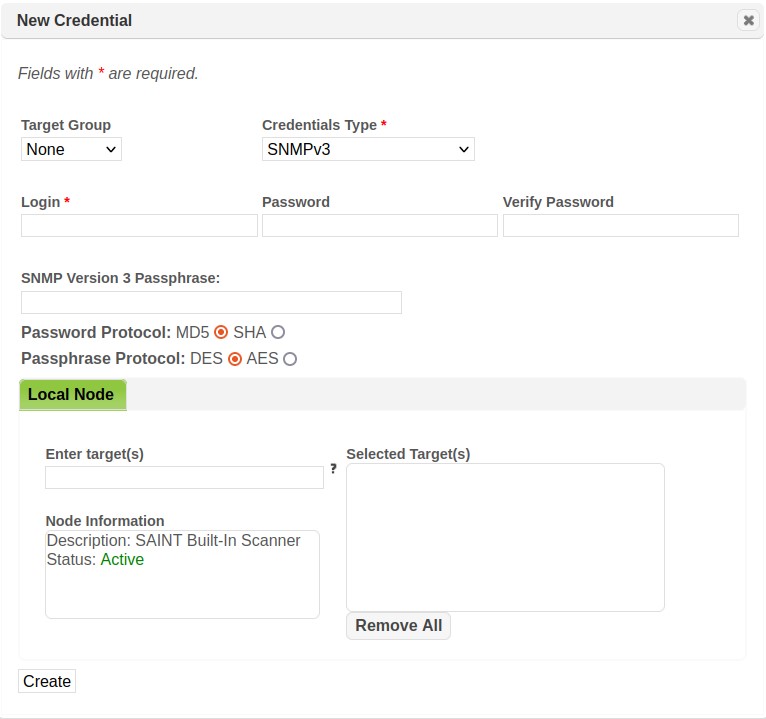766x719 pixels.
Task: Open the Target Group dropdown
Action: (x=71, y=150)
